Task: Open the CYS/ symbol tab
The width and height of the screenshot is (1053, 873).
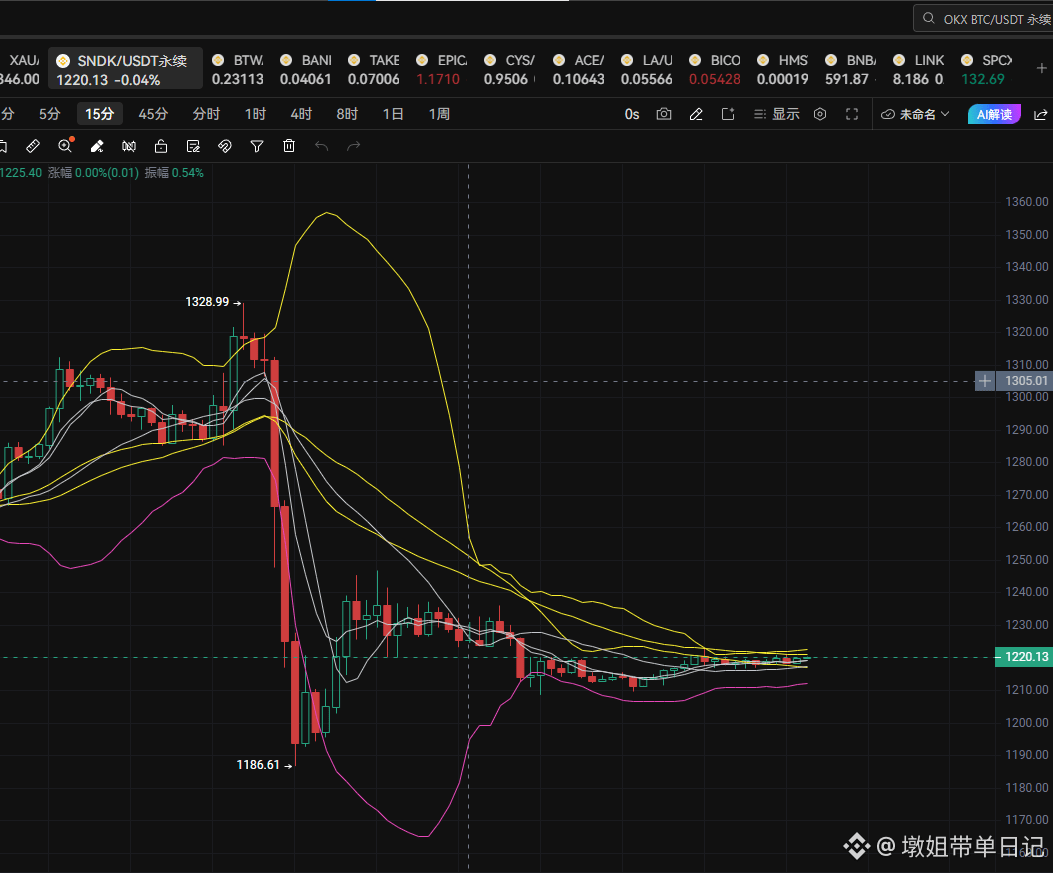Action: [509, 68]
